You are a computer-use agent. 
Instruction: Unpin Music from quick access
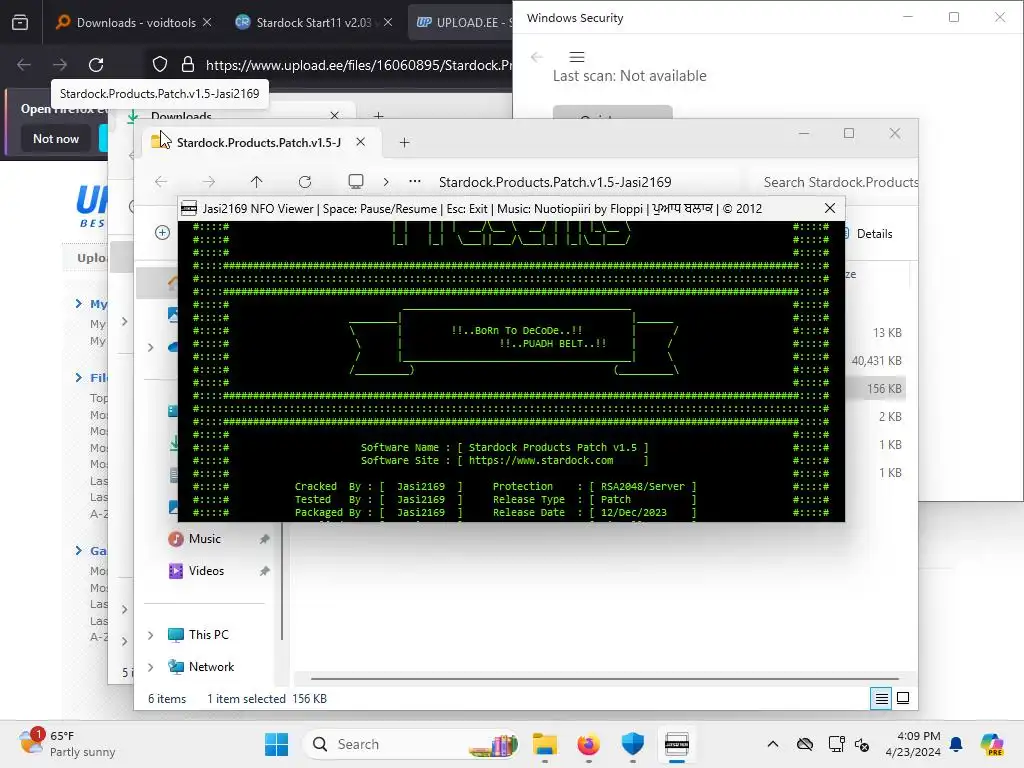pos(264,539)
